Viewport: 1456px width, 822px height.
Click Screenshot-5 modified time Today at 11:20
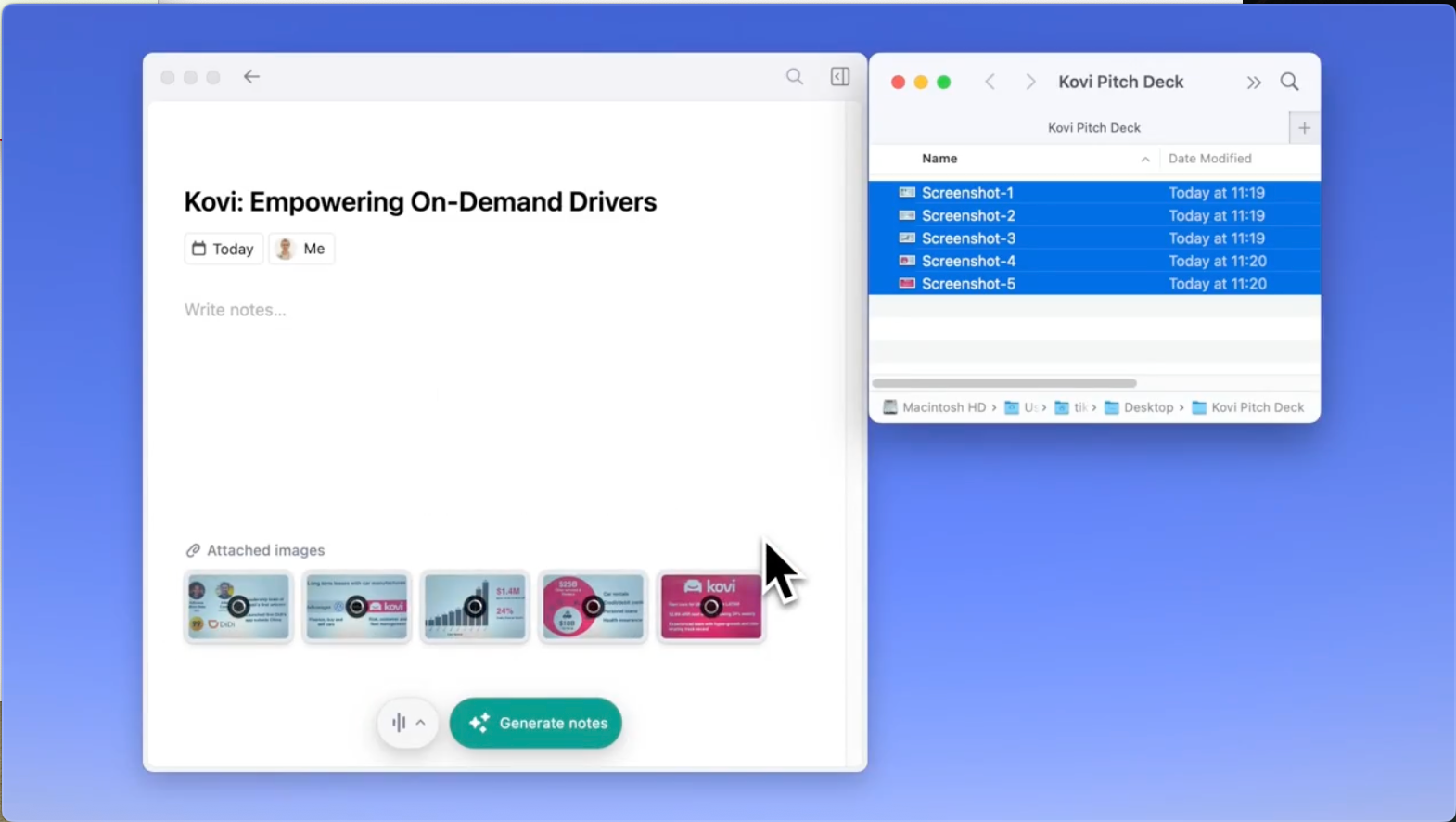pos(1218,284)
